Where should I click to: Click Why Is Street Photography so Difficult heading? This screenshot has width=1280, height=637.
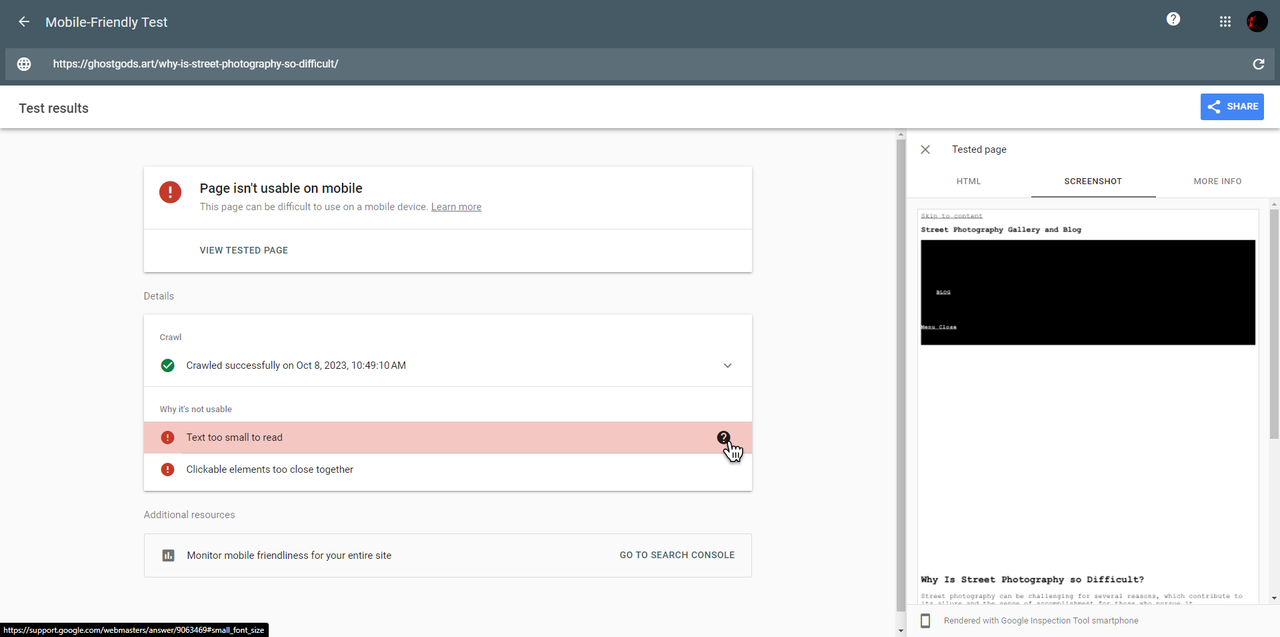[x=1032, y=580]
